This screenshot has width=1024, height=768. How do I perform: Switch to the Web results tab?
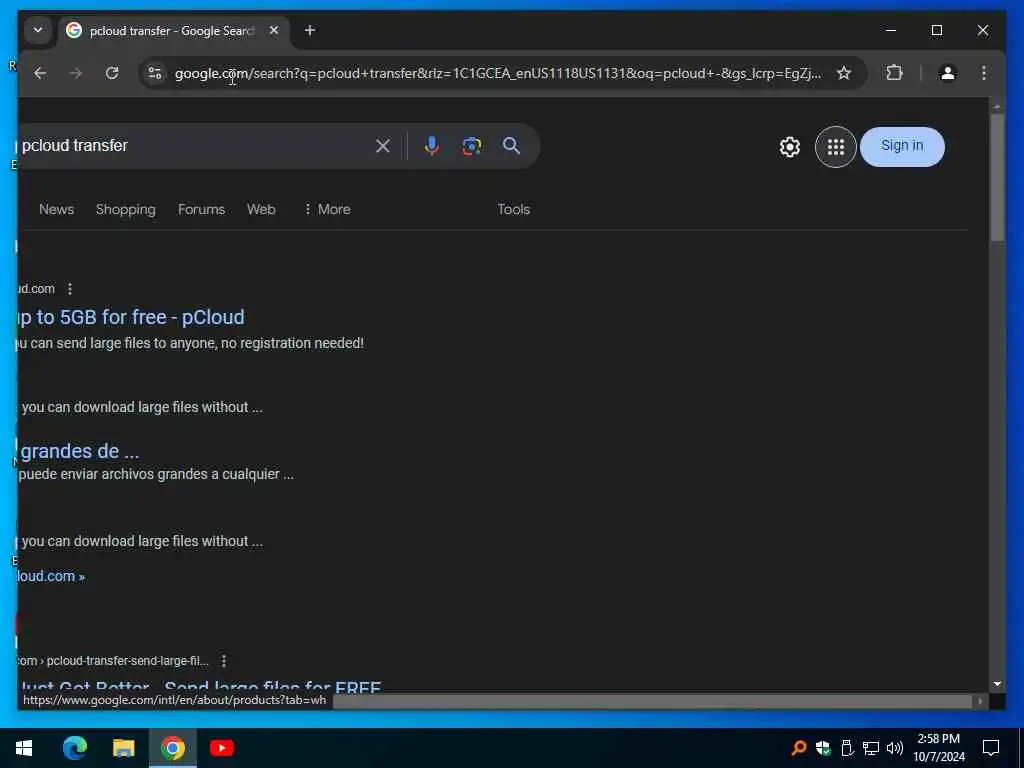261,209
